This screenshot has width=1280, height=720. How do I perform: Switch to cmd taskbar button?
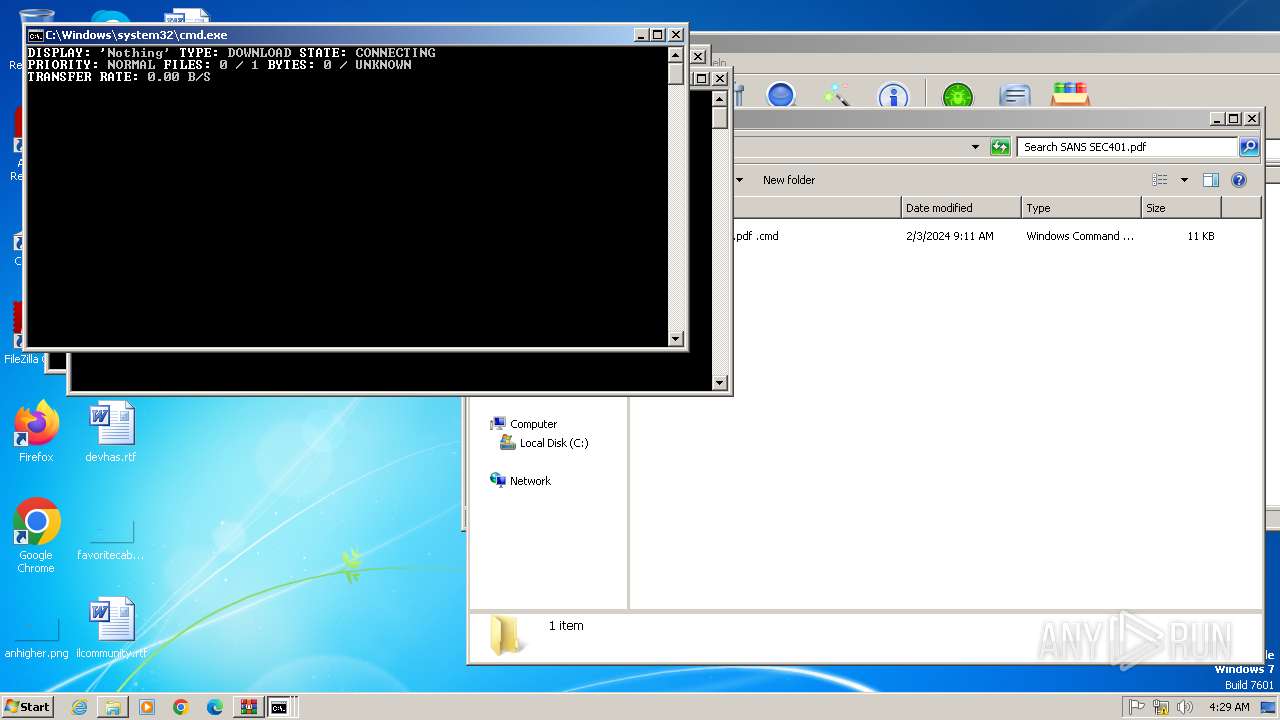click(x=282, y=707)
